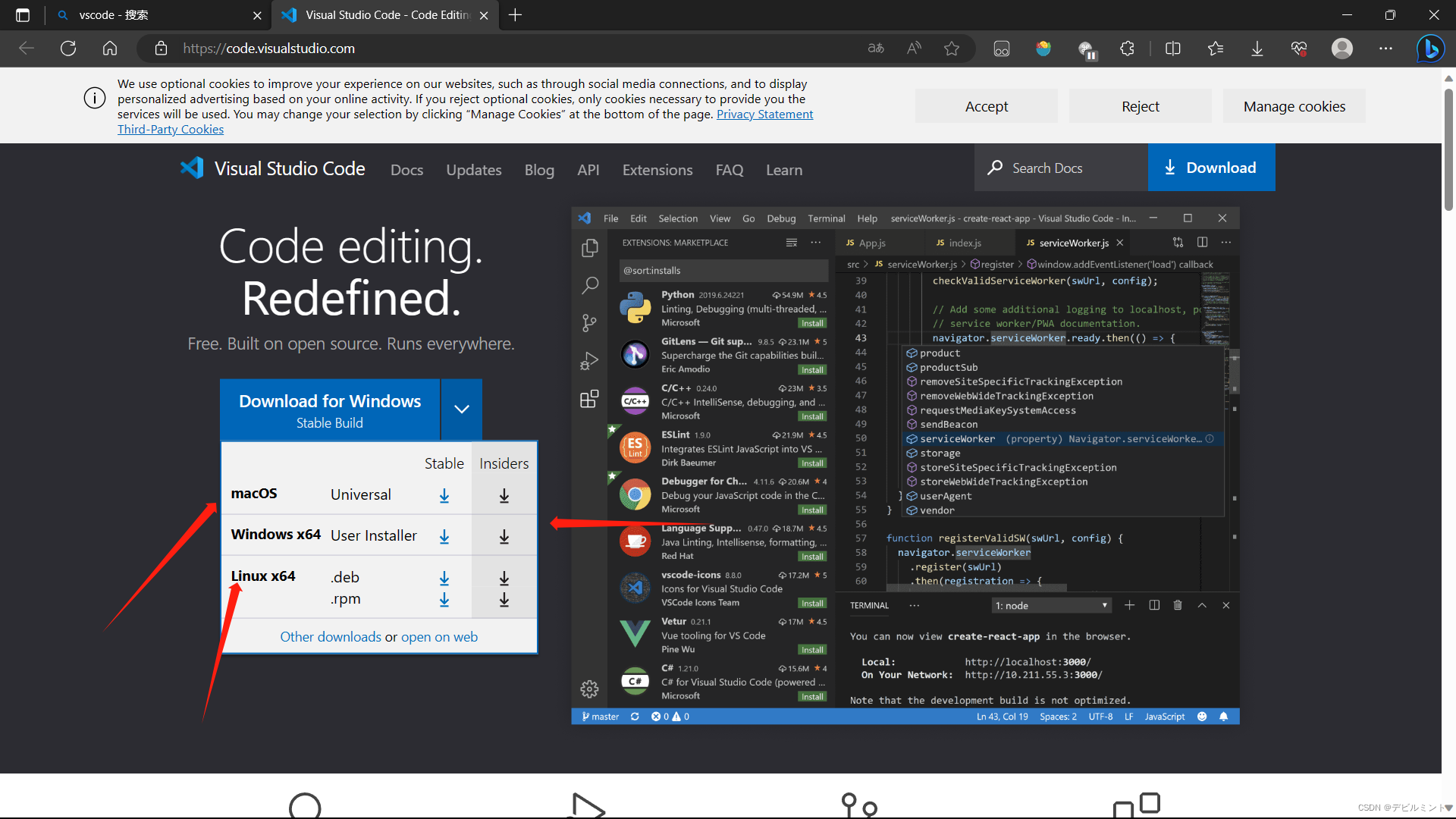Open Edge downloads from the browser toolbar
Image resolution: width=1456 pixels, height=819 pixels.
click(1257, 48)
